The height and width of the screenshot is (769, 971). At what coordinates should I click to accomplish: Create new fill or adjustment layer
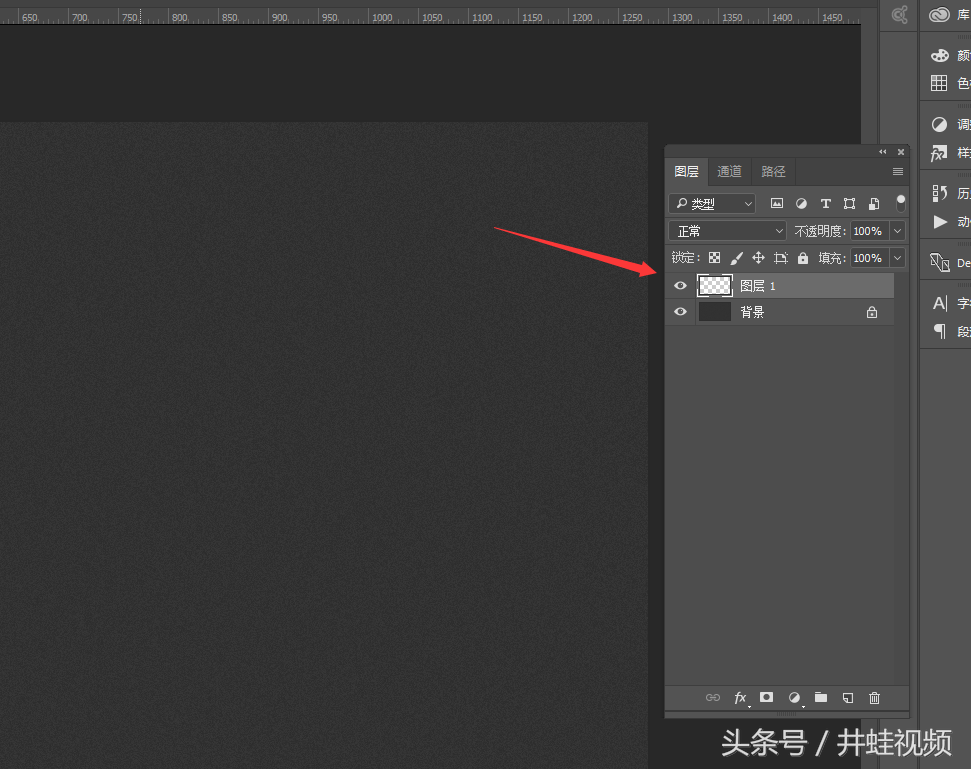coord(795,698)
